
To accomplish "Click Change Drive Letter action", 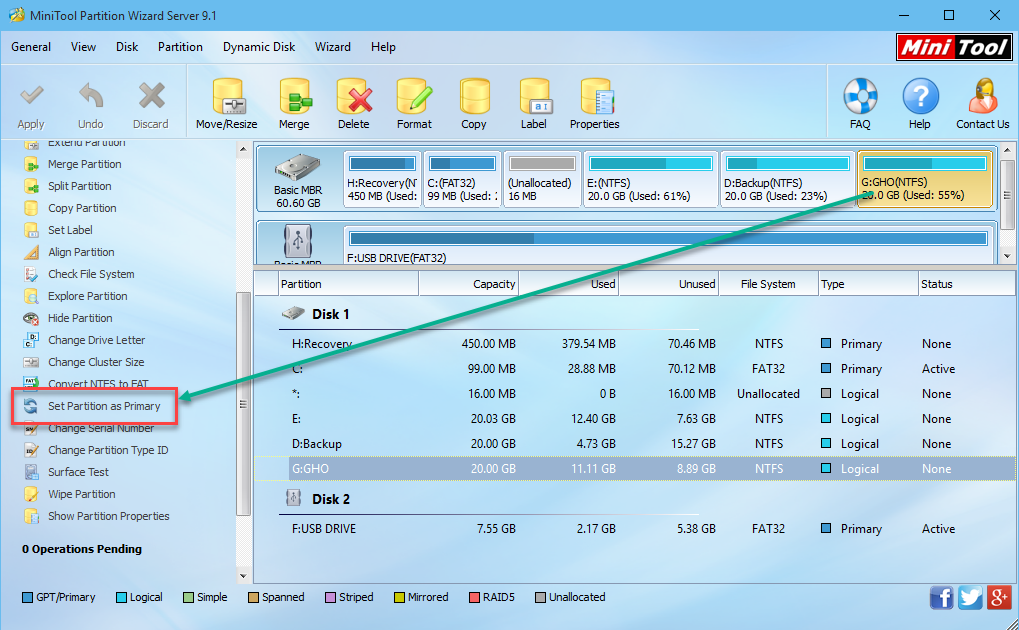I will click(96, 340).
